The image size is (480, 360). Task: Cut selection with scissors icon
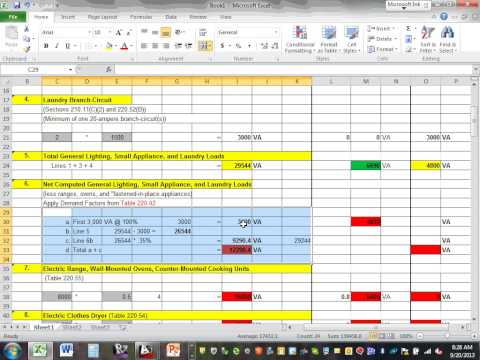[27, 29]
